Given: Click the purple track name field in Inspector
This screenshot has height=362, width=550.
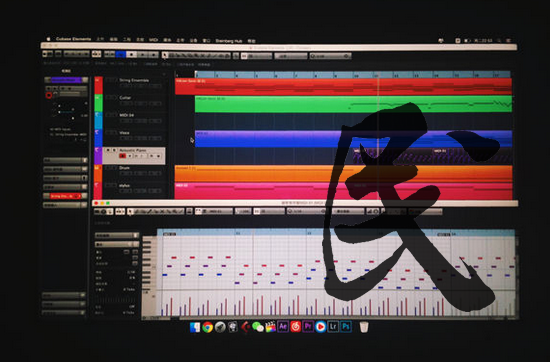Looking at the screenshot, I should (x=66, y=80).
